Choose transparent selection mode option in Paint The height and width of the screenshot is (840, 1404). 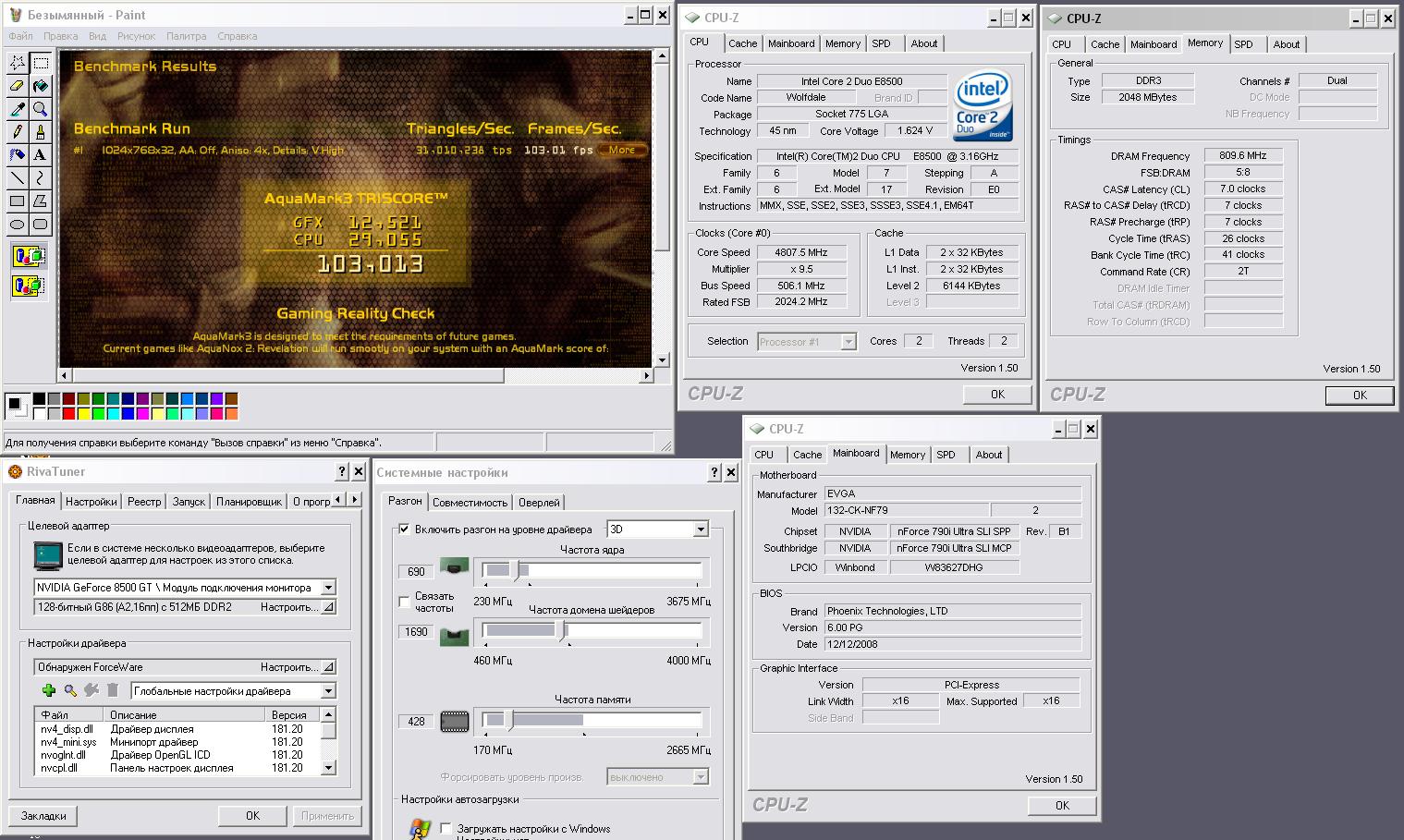[29, 286]
